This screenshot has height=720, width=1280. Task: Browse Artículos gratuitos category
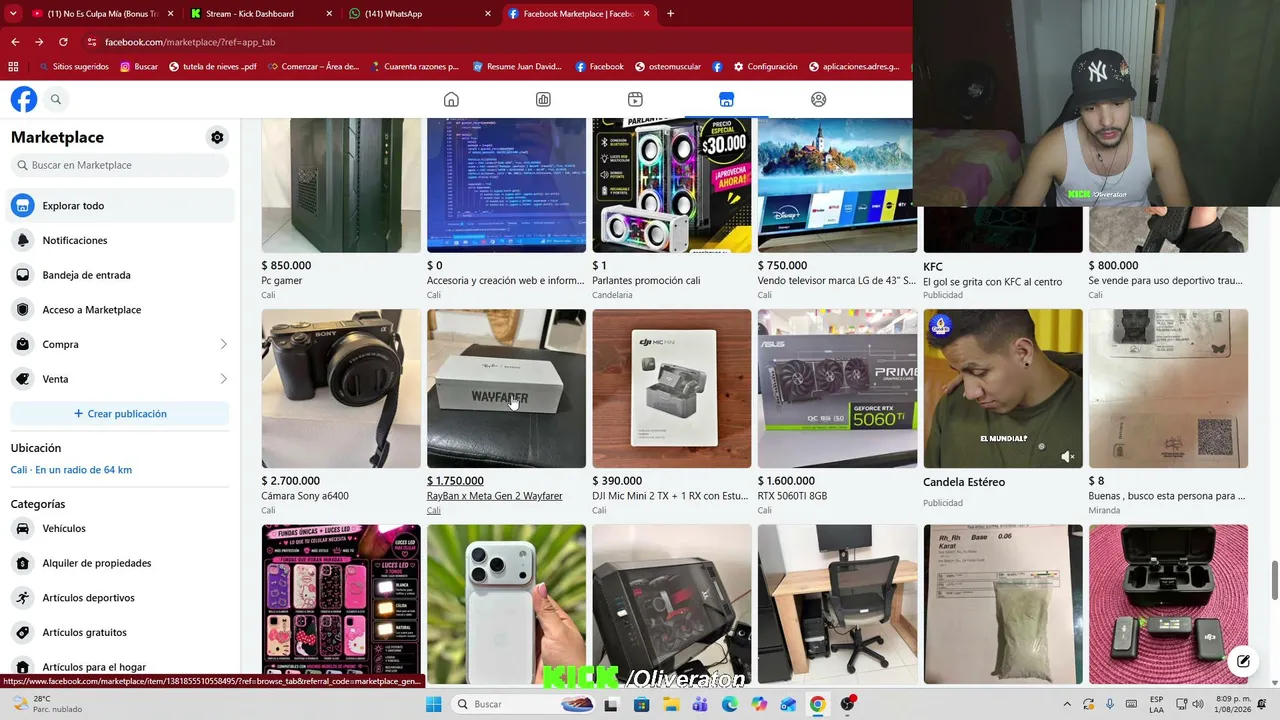pos(122,632)
